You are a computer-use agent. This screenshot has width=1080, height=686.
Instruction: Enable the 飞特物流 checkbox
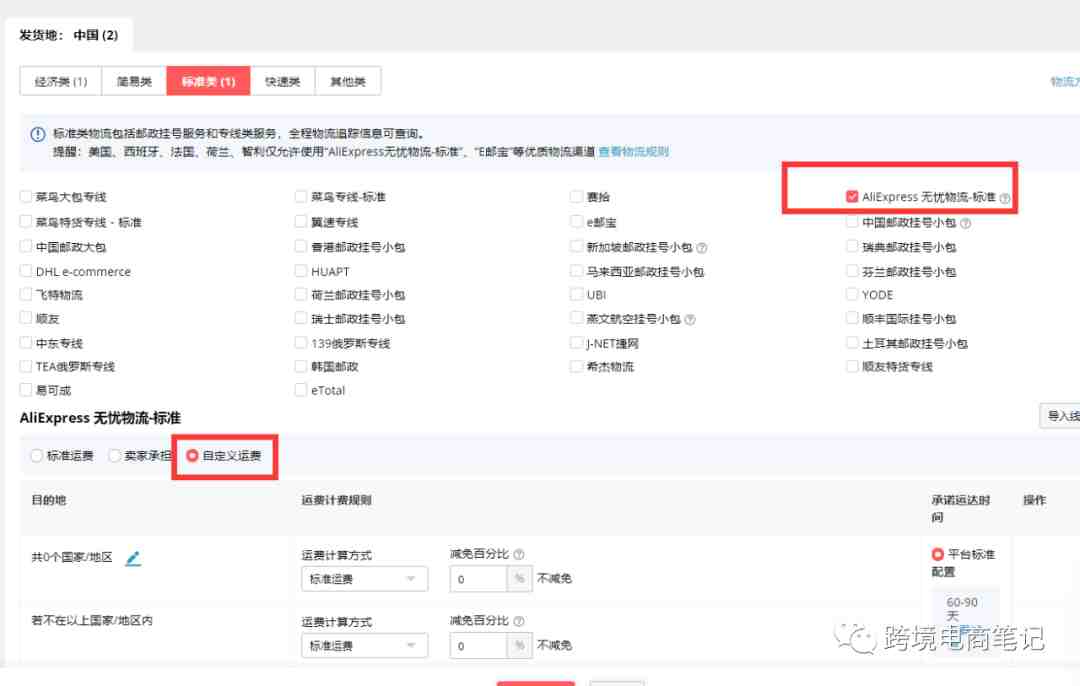(26, 295)
